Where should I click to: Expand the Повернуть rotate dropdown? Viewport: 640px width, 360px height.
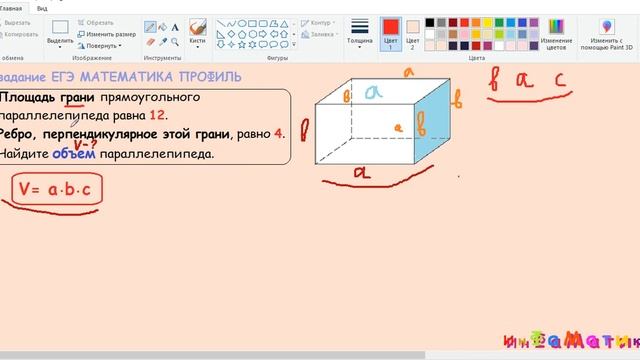click(120, 46)
